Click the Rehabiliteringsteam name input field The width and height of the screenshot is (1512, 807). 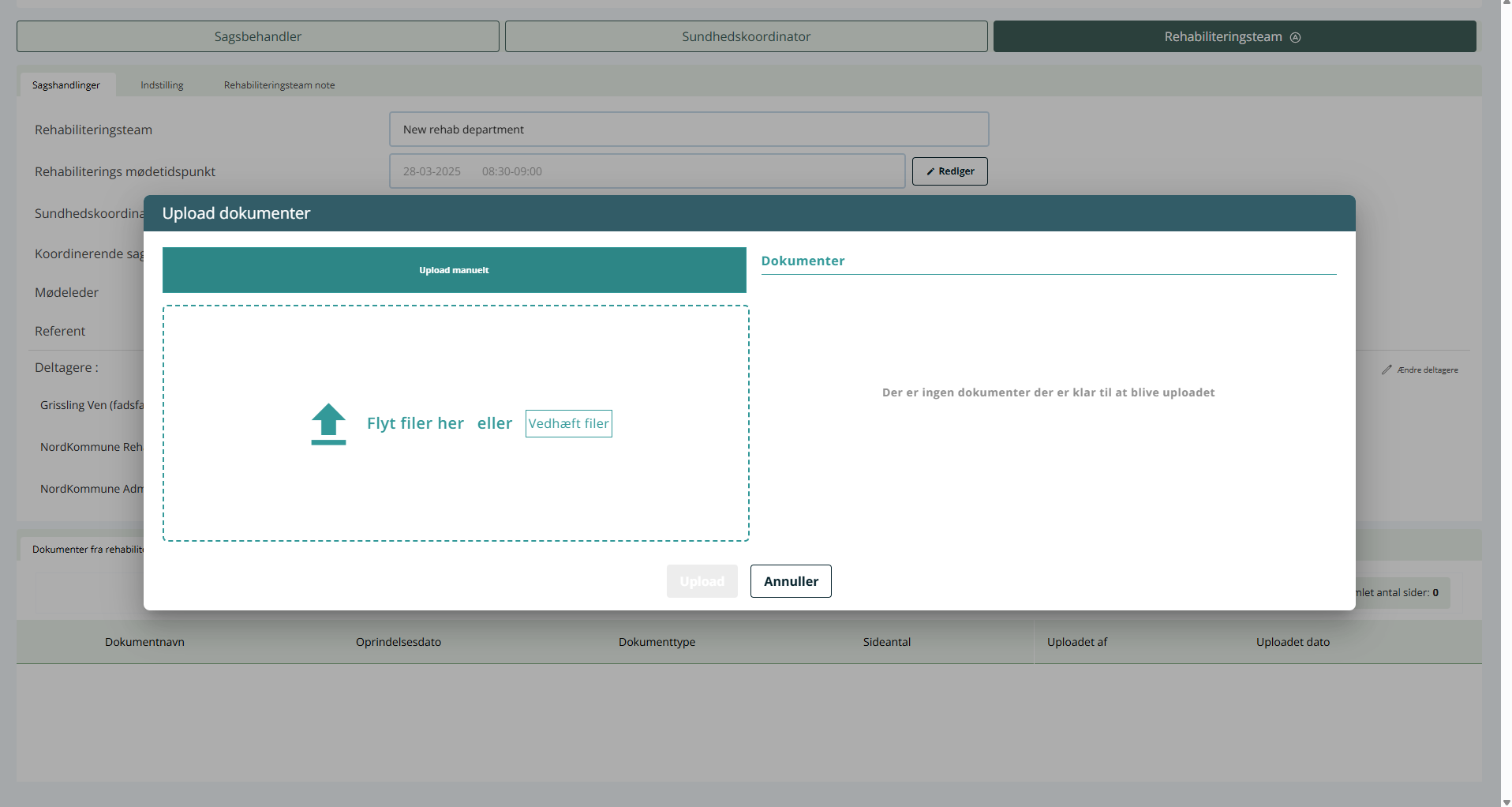coord(688,129)
